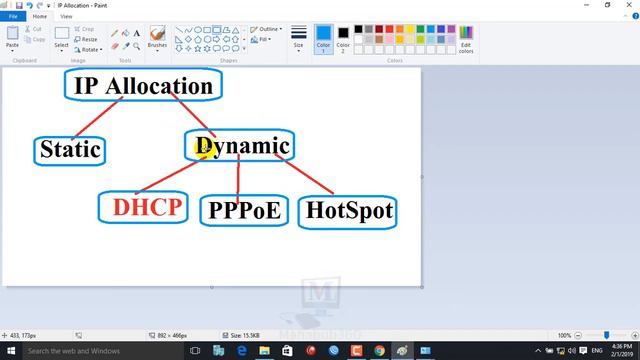Click the Resize button

point(86,40)
